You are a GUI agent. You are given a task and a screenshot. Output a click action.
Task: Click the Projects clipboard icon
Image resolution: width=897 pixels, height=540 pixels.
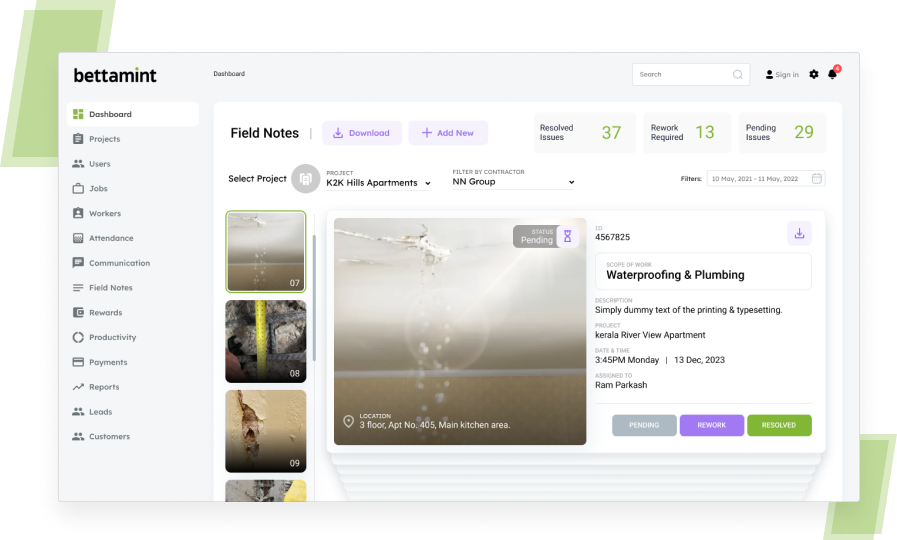pyautogui.click(x=78, y=139)
